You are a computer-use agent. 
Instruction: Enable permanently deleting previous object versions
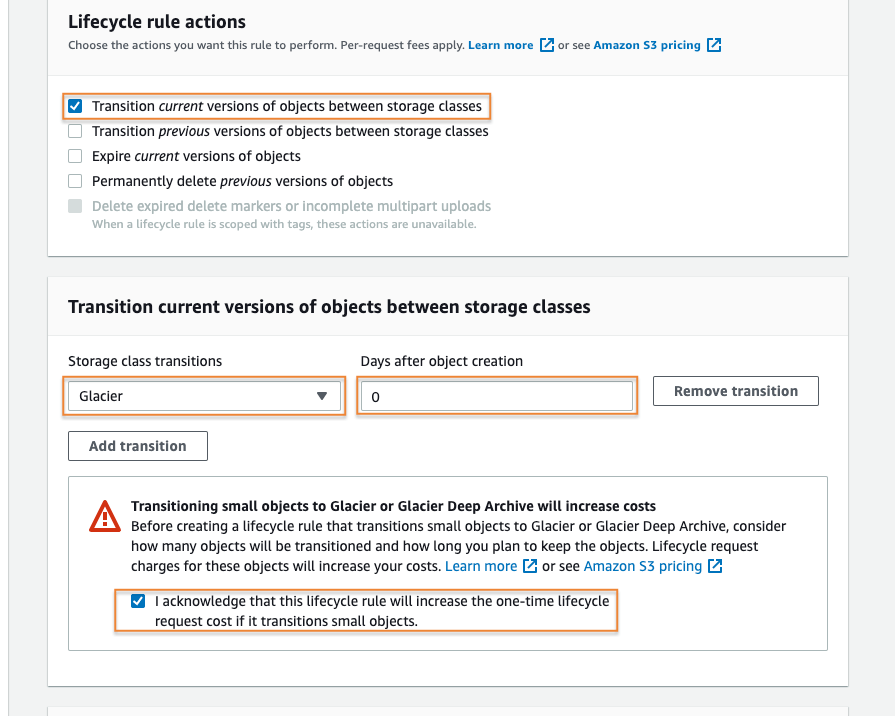75,181
